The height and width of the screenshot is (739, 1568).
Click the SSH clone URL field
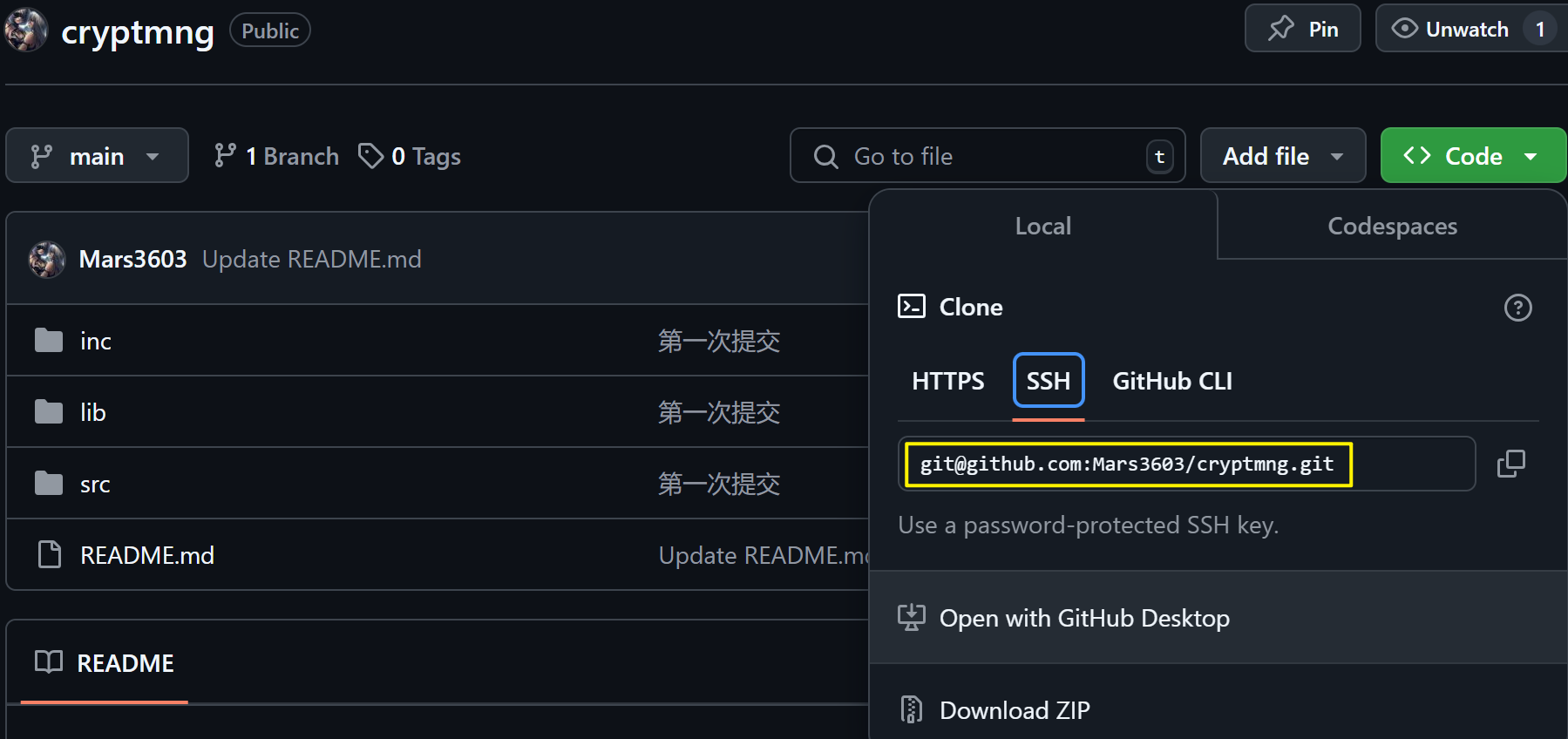[1186, 464]
